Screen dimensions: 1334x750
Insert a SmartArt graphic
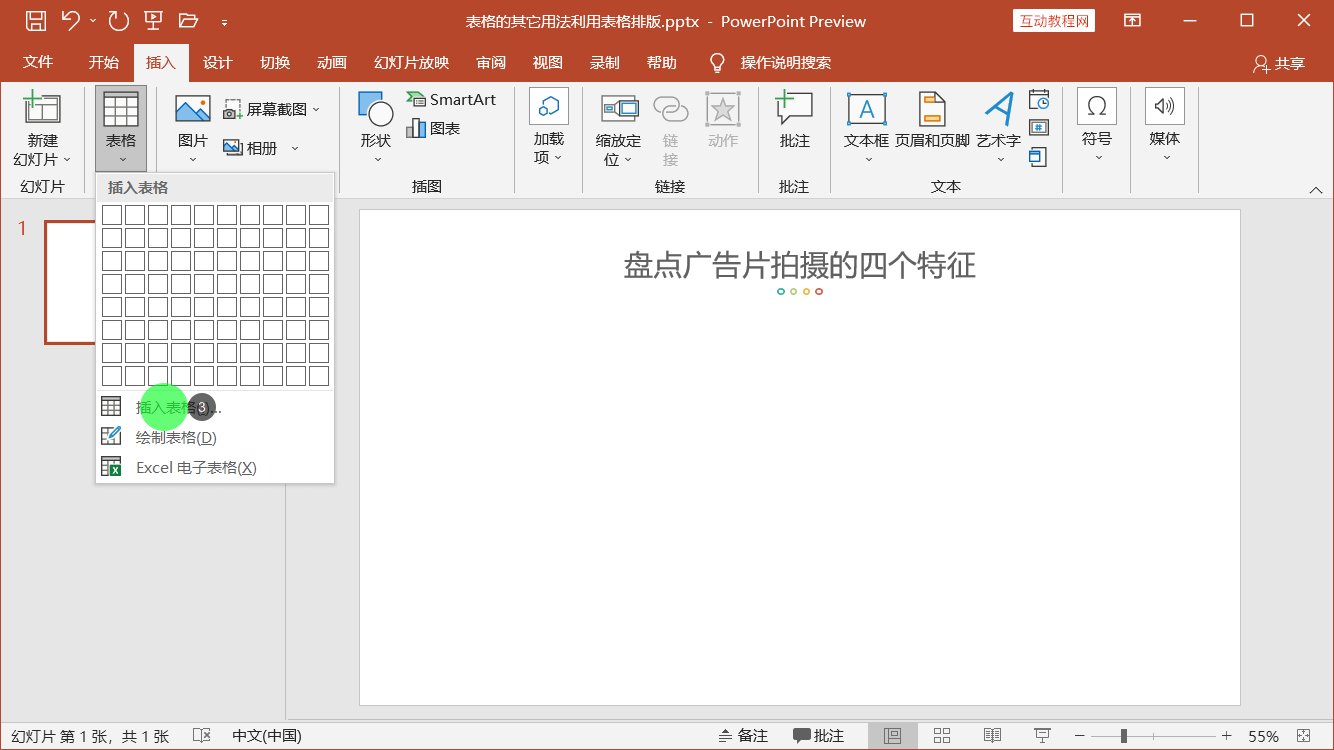pyautogui.click(x=452, y=99)
